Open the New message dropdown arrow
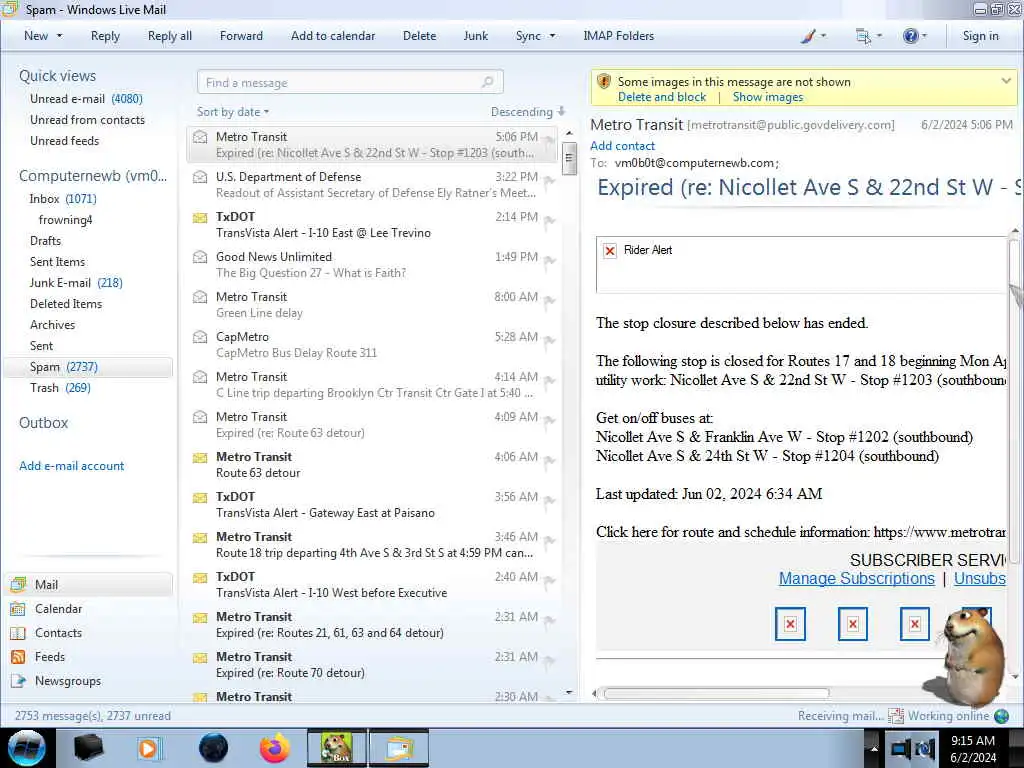 (59, 36)
